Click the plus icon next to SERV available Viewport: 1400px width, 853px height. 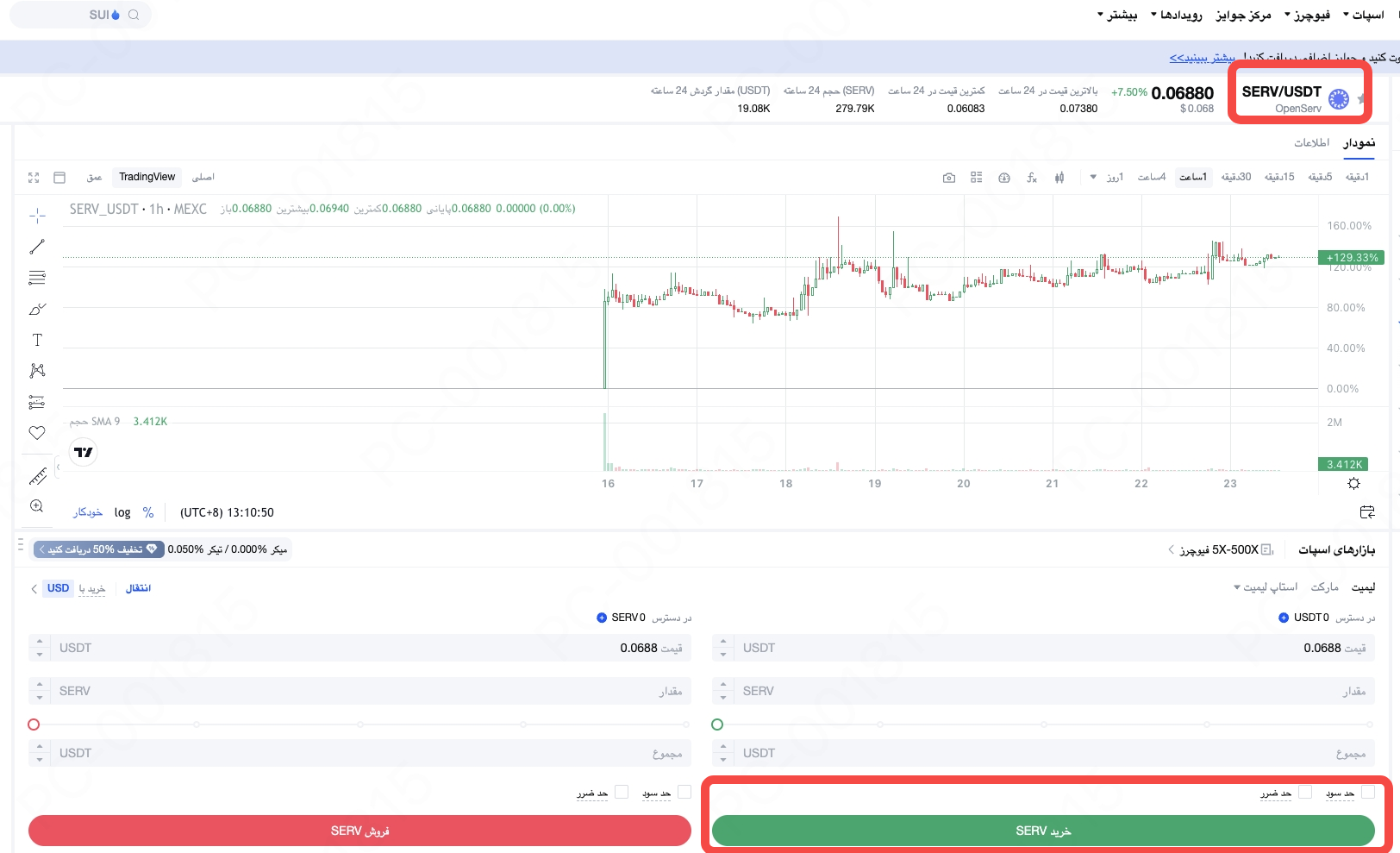pos(602,618)
